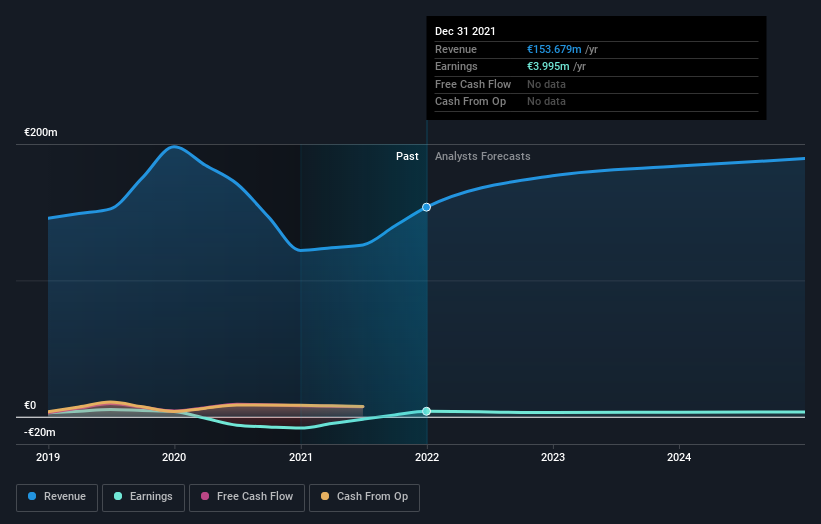Click the -€20m y-axis label
This screenshot has height=524, width=821.
pyautogui.click(x=40, y=432)
